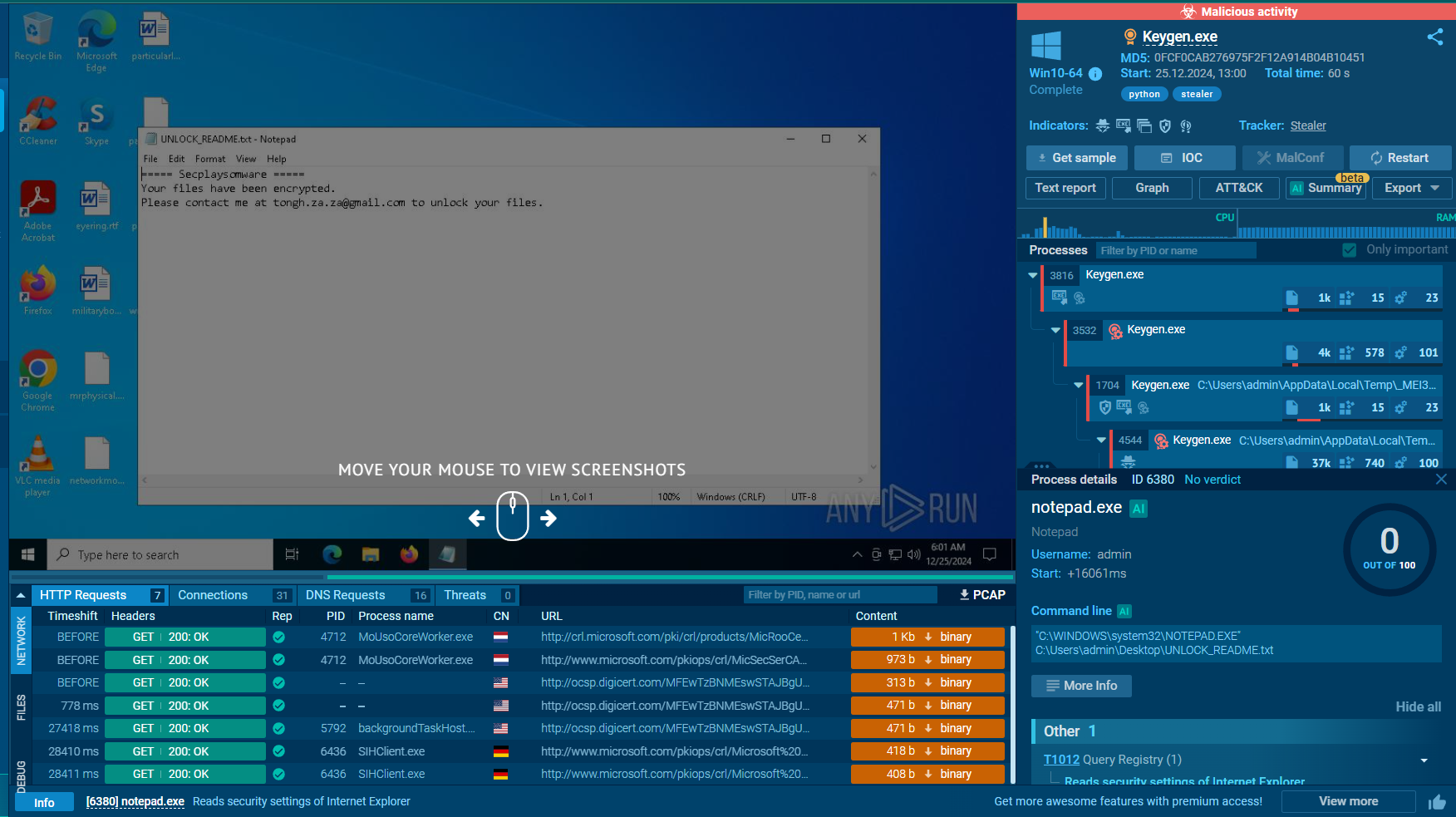Click the last indicator icon after the shield

[x=1186, y=126]
